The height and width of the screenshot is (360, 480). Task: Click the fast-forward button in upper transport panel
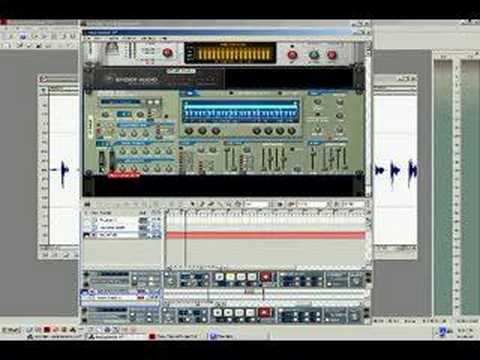(252, 277)
